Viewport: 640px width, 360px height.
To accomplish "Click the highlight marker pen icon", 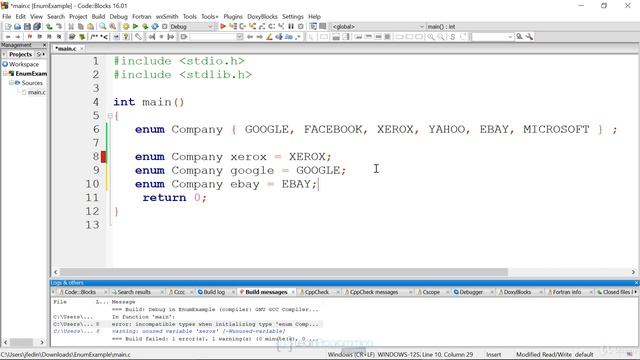I will pyautogui.click(x=269, y=37).
